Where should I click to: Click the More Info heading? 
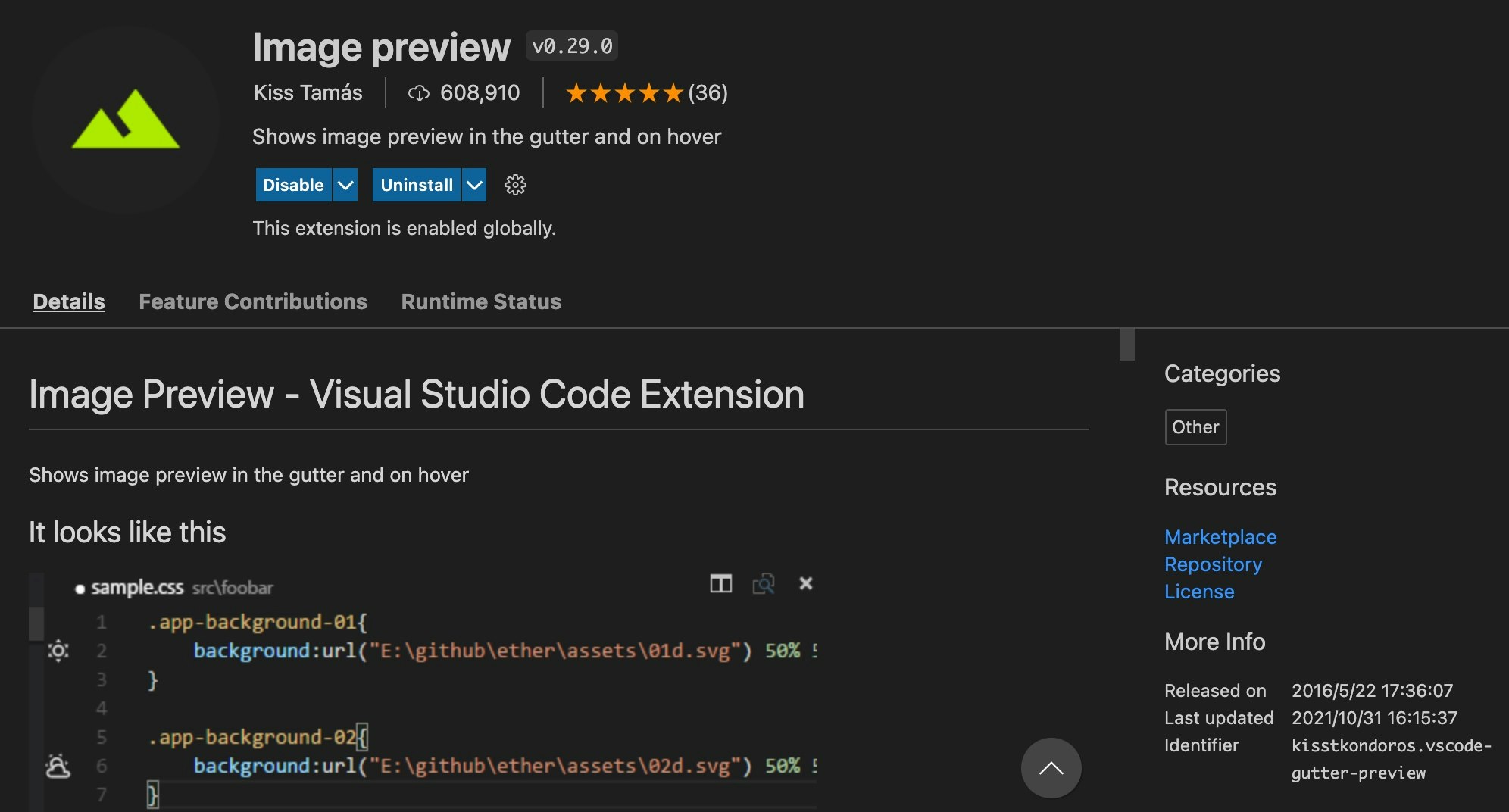pos(1214,642)
